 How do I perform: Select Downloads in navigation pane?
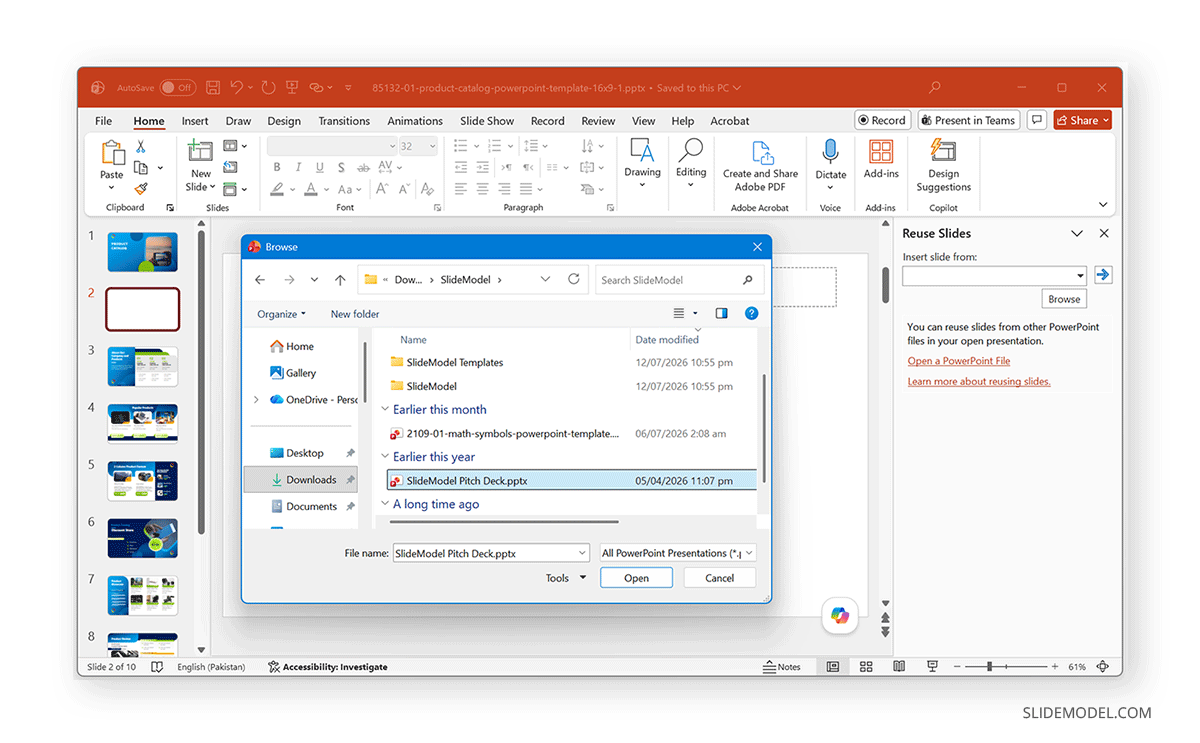(x=301, y=480)
